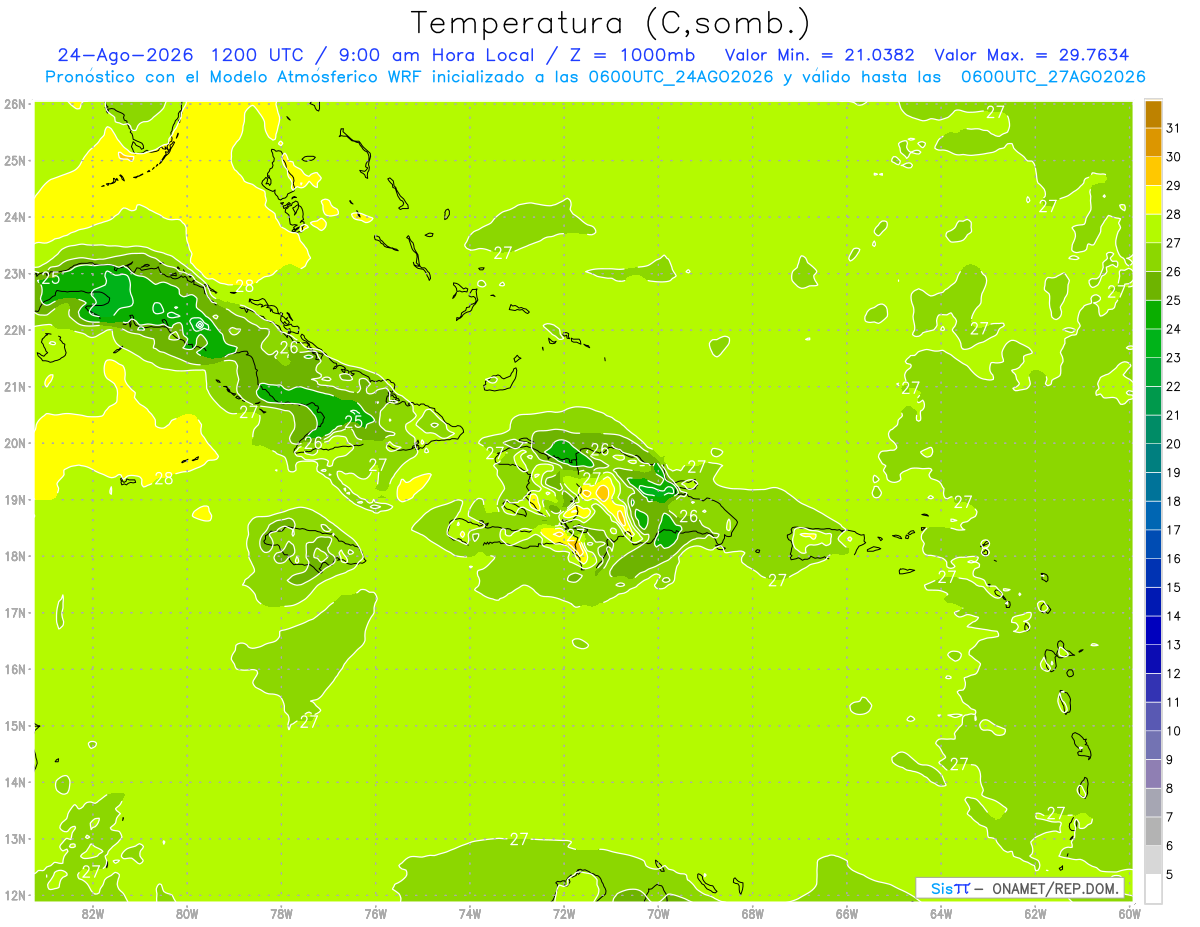Select the 'Valor Min. = 21.0382' text
This screenshot has height=927, width=1200.
(x=819, y=55)
